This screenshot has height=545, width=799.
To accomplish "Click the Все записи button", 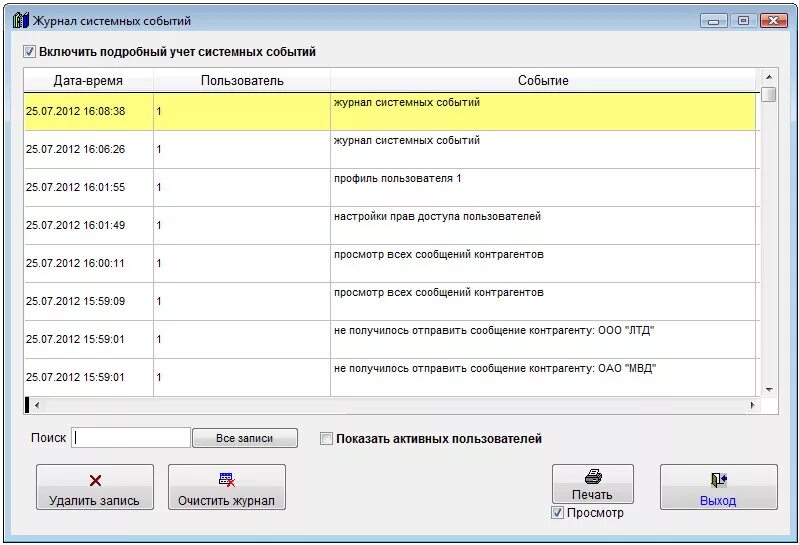I will pos(245,438).
